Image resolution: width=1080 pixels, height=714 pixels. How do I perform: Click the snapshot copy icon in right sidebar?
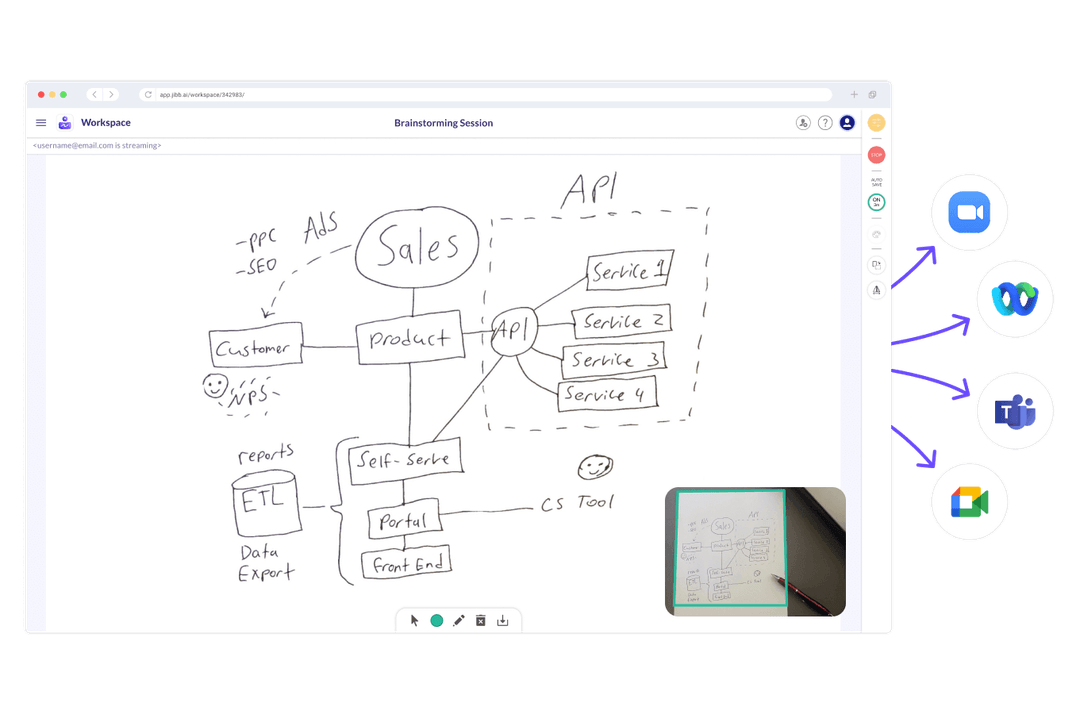coord(876,263)
